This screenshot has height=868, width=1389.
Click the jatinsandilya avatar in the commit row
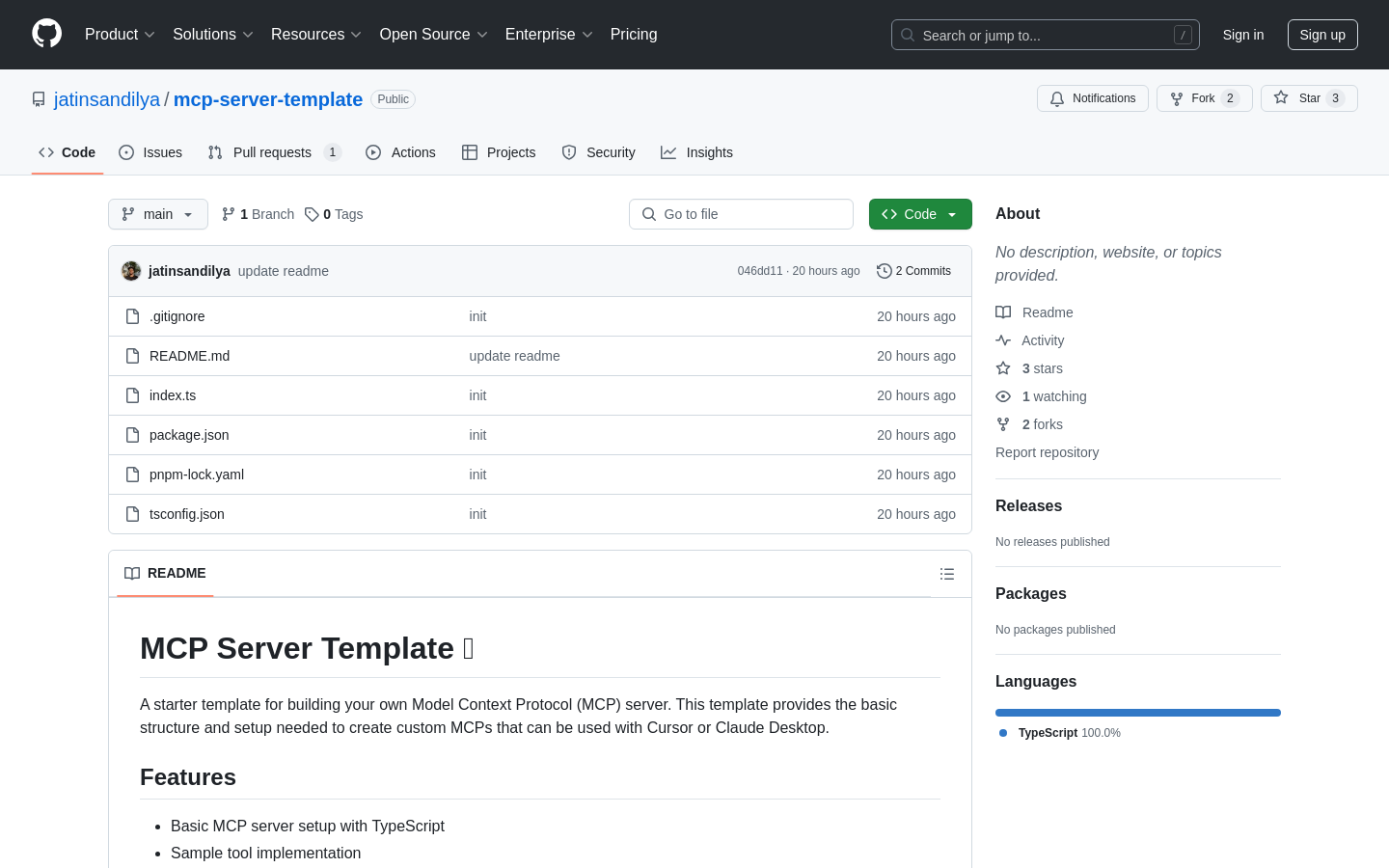click(x=131, y=271)
